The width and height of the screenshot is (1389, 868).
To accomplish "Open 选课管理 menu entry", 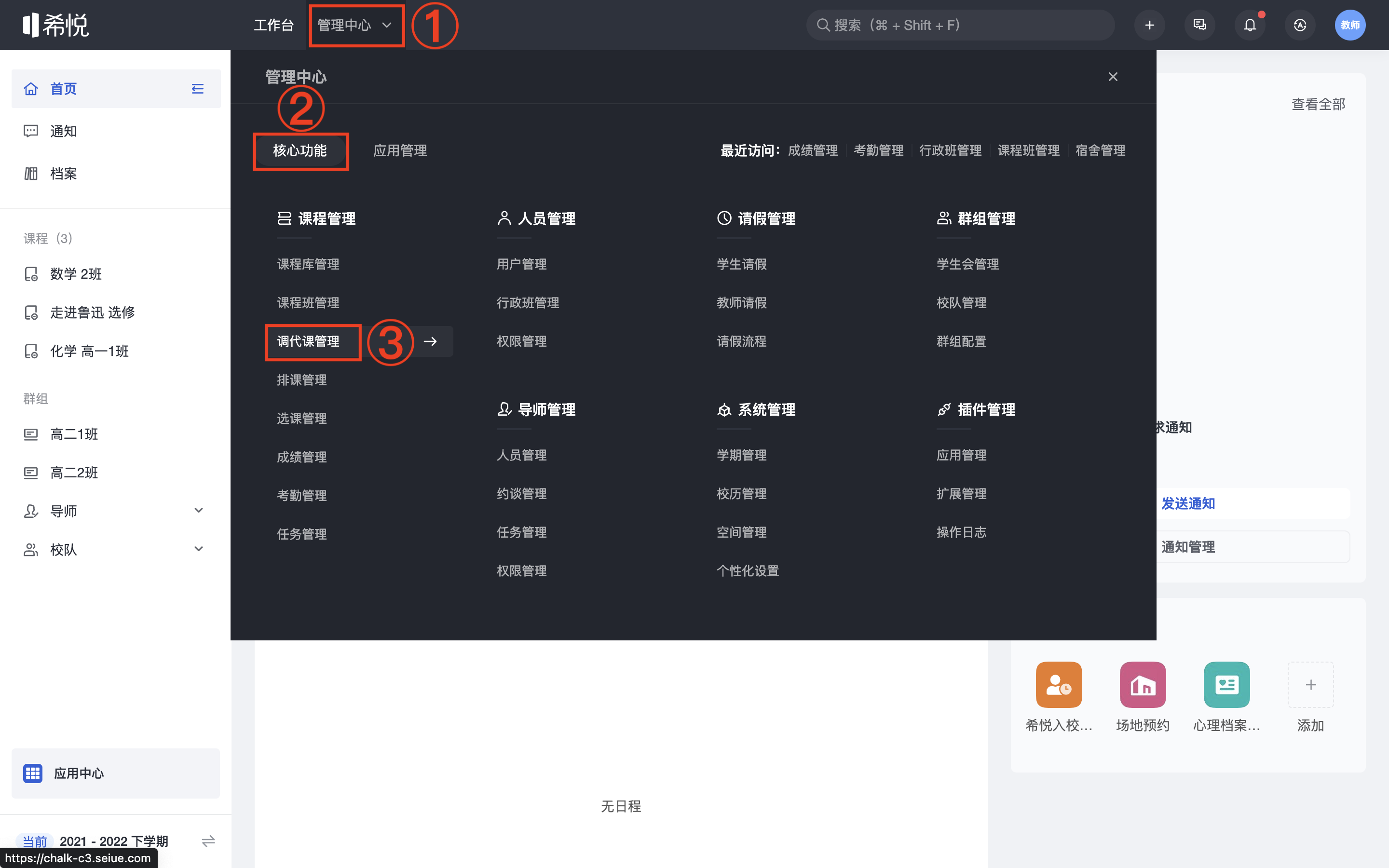I will tap(302, 419).
